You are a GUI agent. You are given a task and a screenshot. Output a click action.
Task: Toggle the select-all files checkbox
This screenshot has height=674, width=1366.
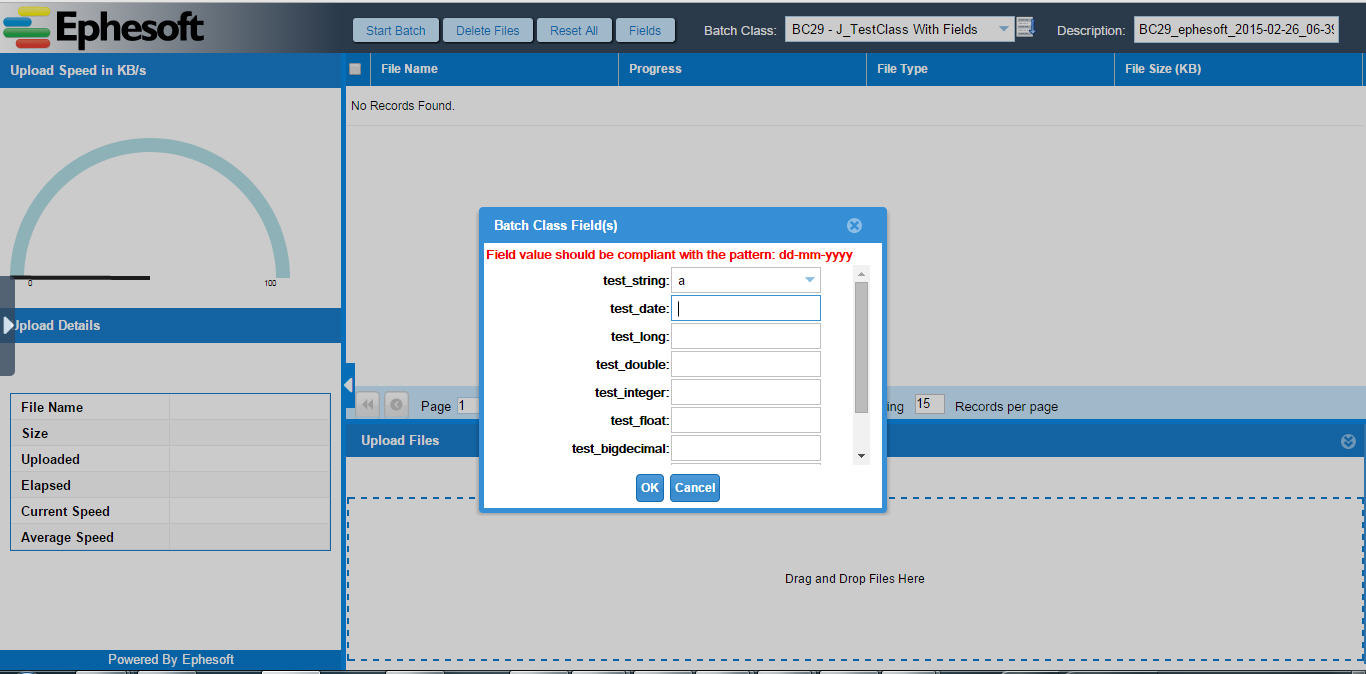click(355, 69)
